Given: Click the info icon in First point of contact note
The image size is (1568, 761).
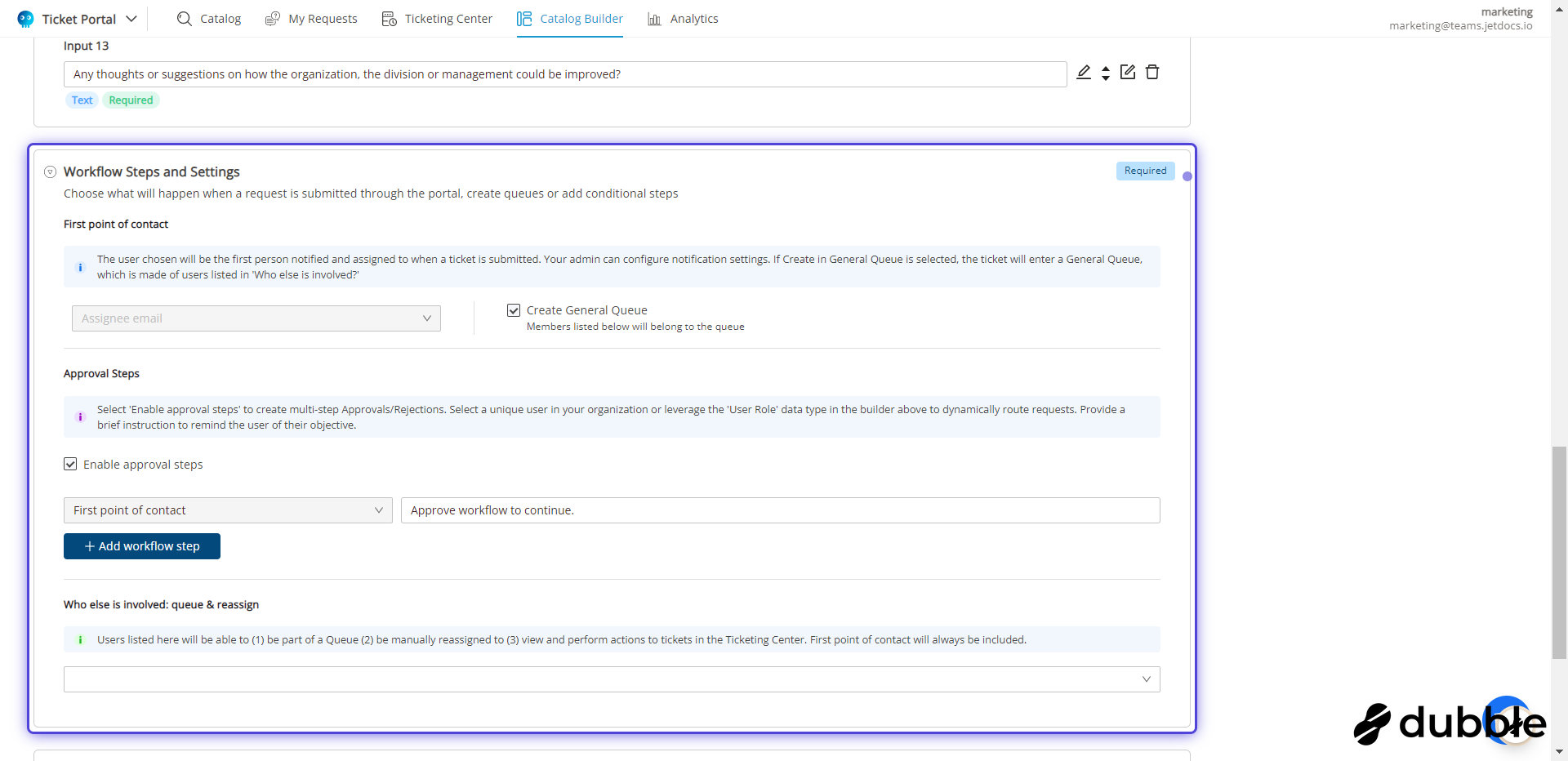Looking at the screenshot, I should 80,267.
